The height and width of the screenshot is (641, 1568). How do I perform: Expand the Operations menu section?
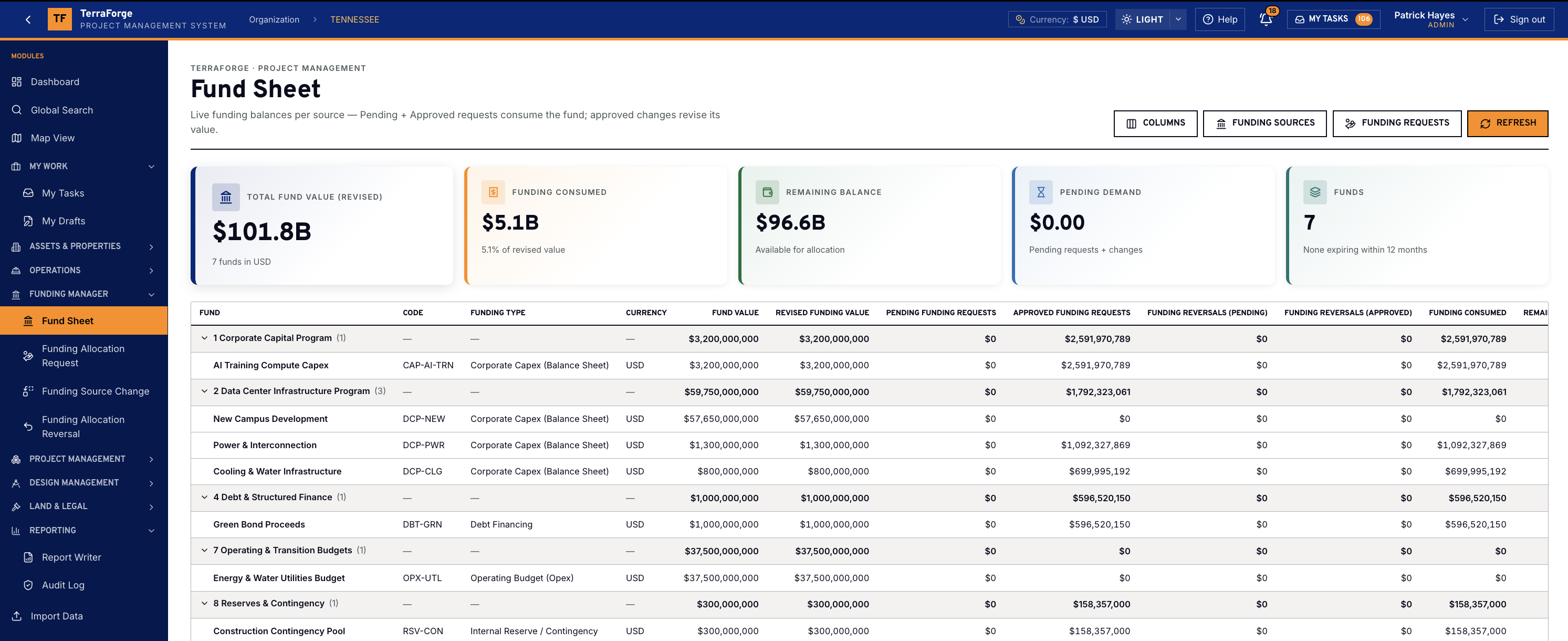pyautogui.click(x=84, y=270)
